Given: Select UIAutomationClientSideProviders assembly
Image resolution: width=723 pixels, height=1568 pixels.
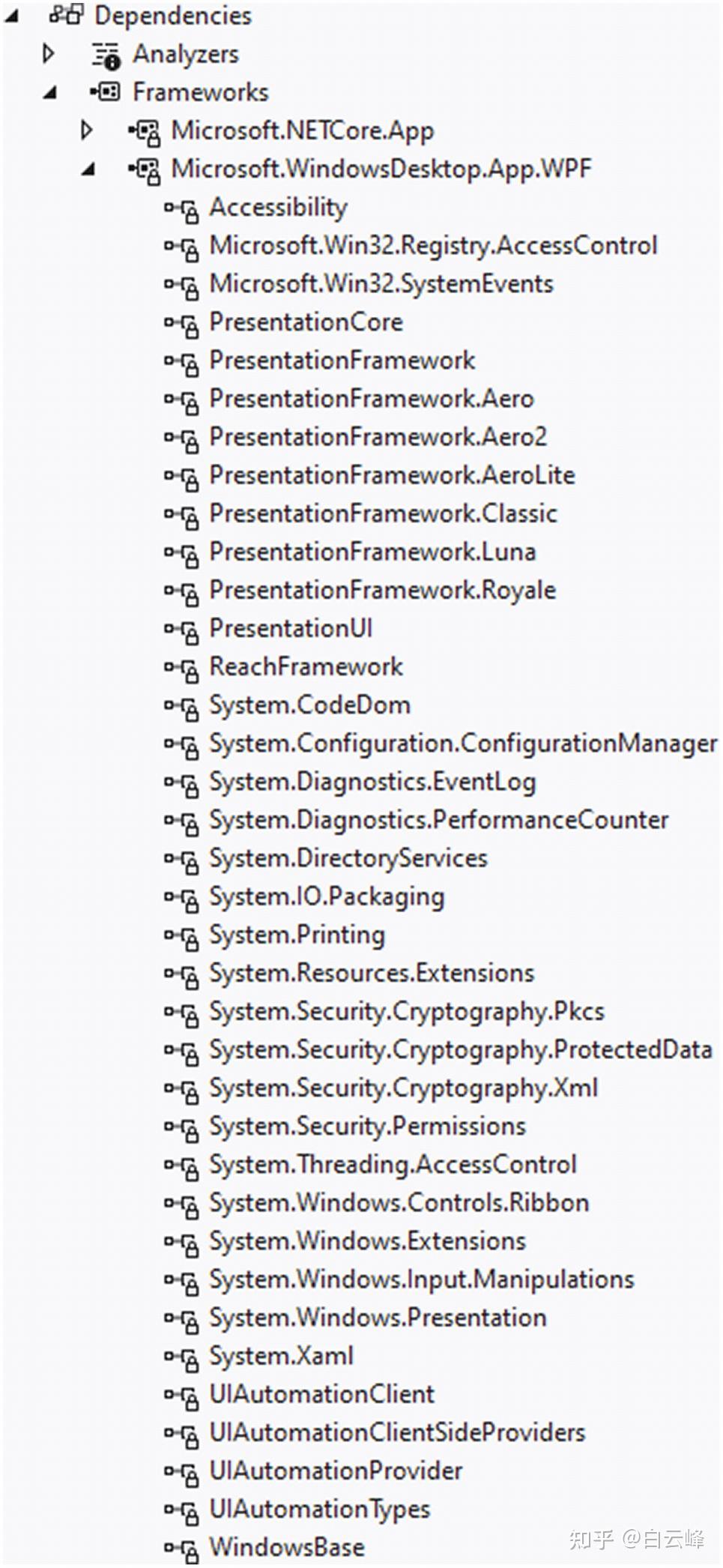Looking at the screenshot, I should pos(397,1432).
